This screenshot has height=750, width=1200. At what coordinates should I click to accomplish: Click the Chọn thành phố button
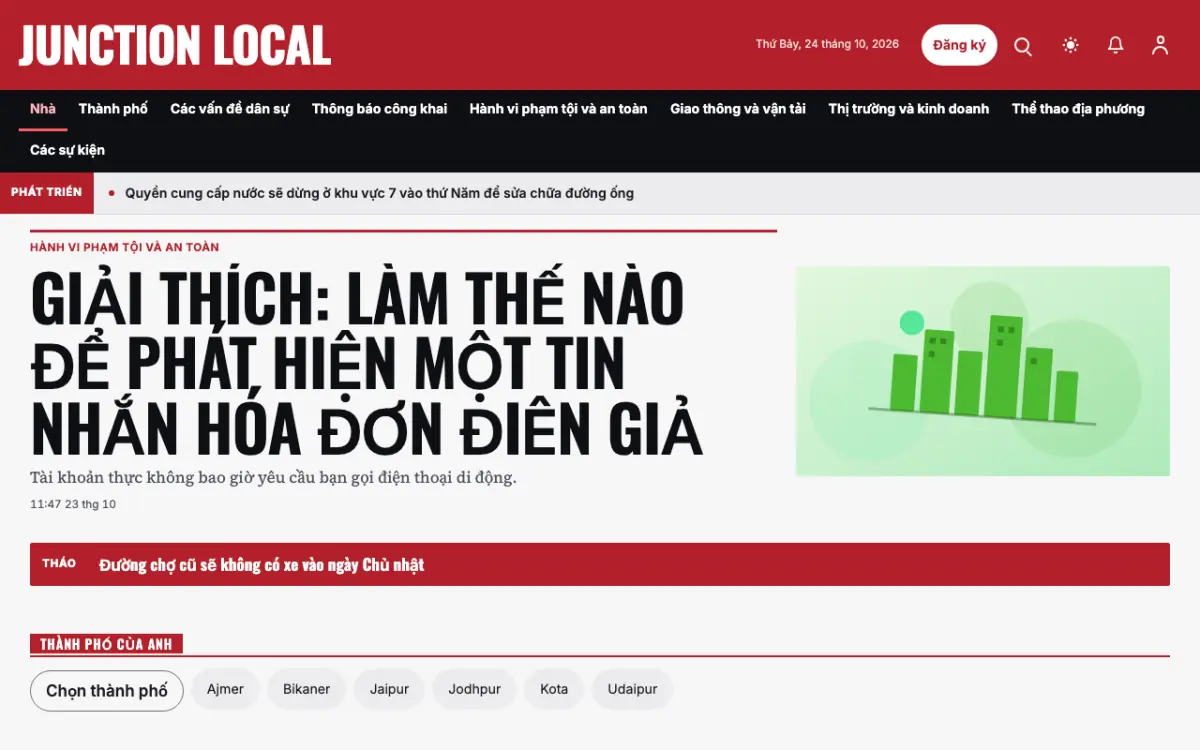(x=107, y=691)
